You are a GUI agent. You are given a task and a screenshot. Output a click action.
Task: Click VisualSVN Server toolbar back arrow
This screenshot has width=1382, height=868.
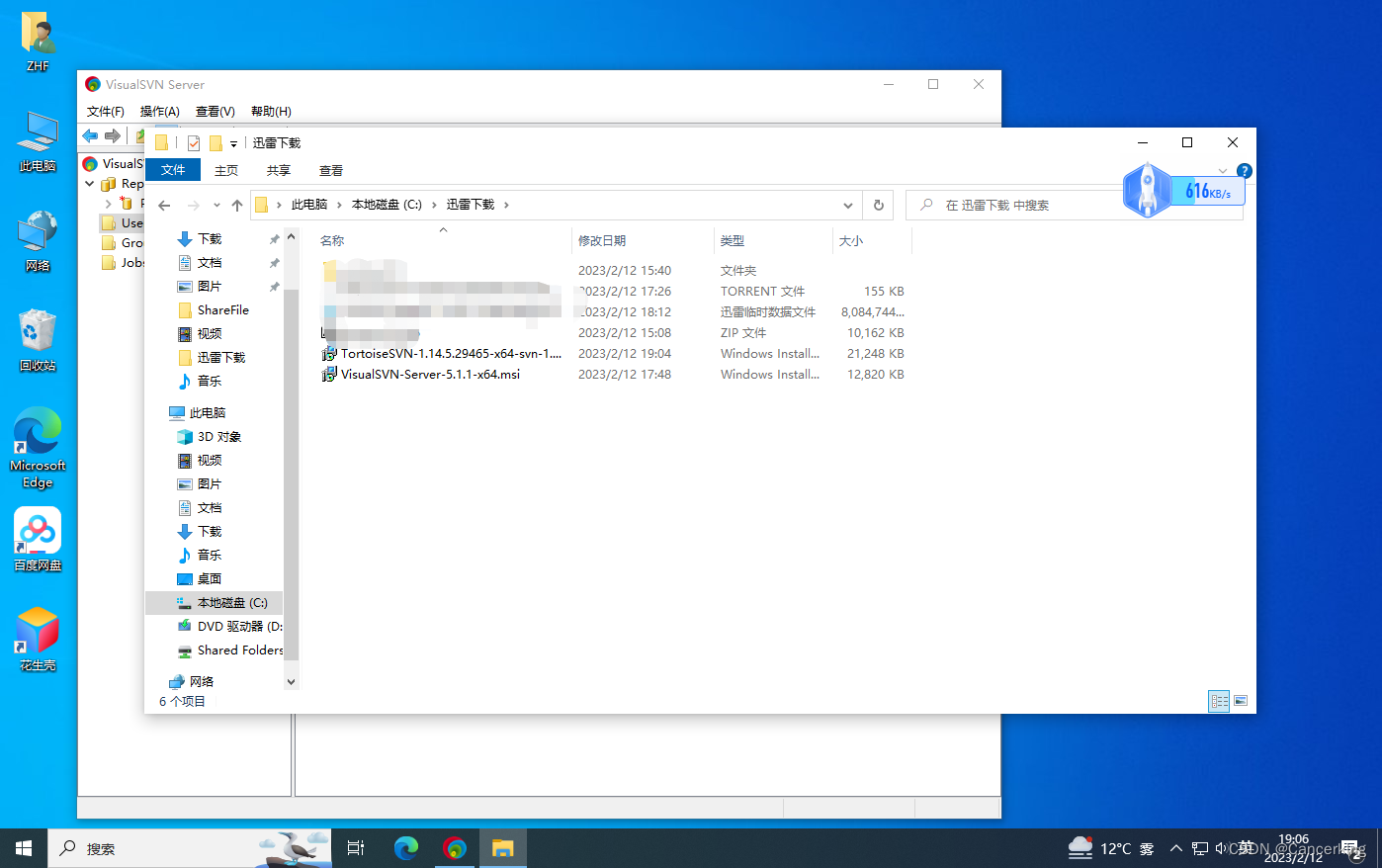[91, 135]
